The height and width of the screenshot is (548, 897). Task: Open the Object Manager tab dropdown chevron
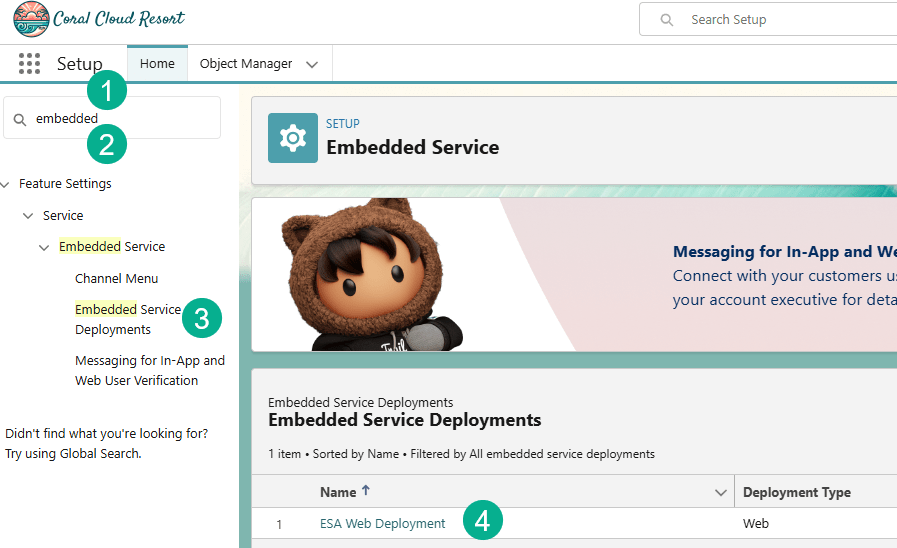coord(312,64)
